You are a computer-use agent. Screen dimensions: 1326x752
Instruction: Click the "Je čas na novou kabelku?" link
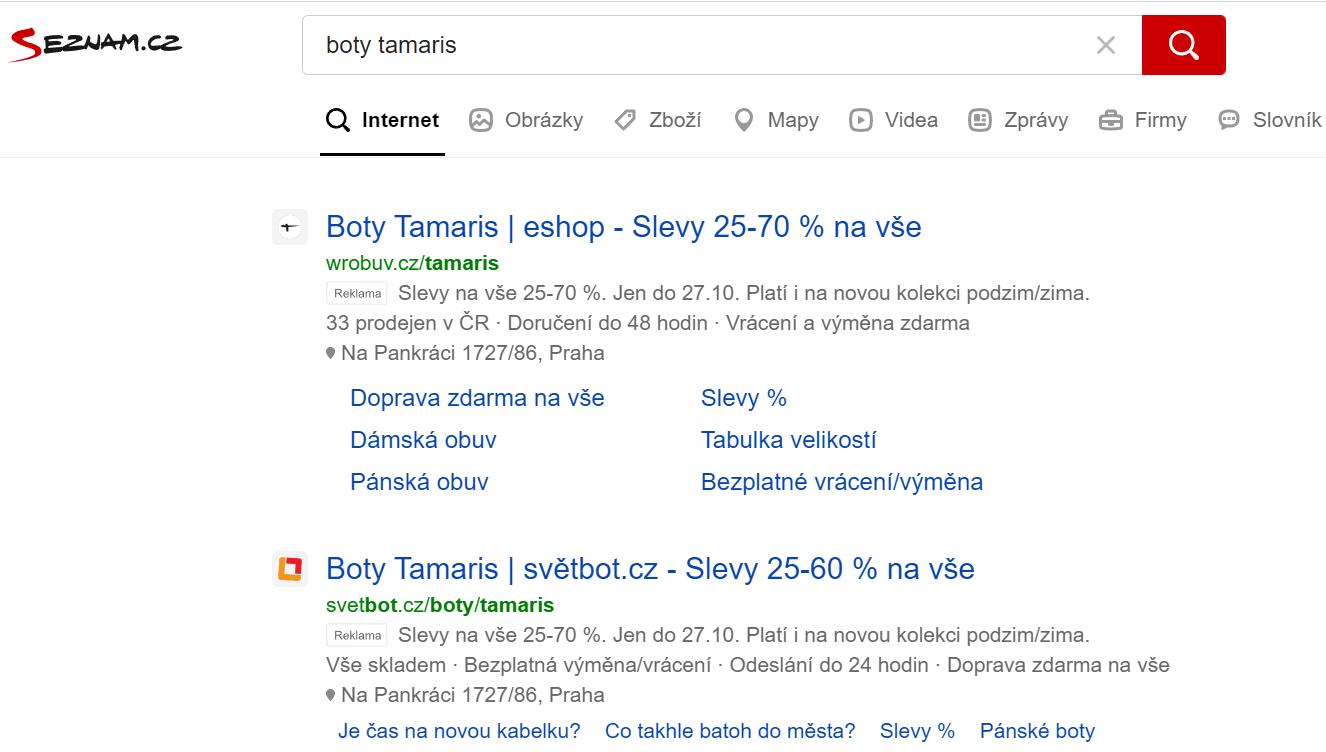pyautogui.click(x=459, y=731)
